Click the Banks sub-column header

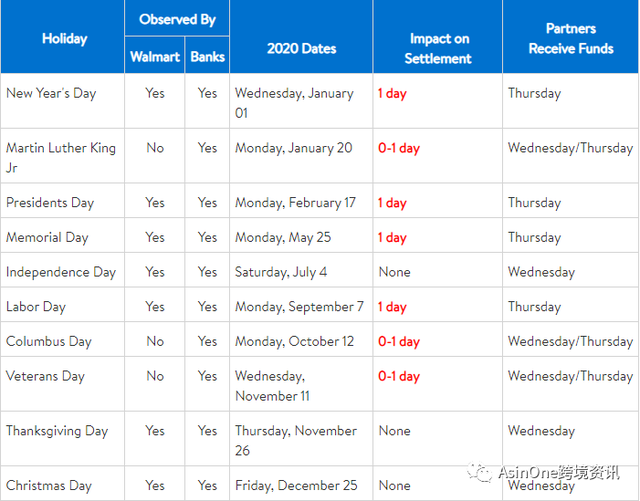207,57
